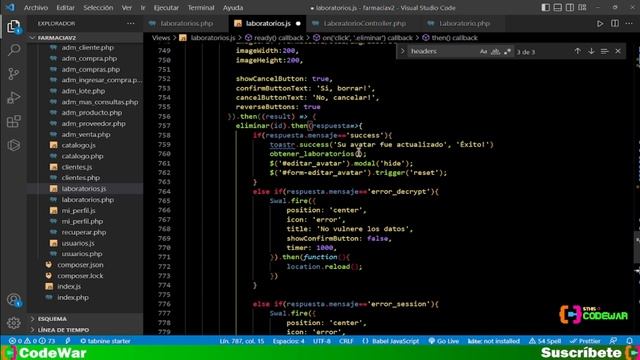The image size is (640, 360).
Task: Run the current file with play icon
Action: pyautogui.click(x=600, y=24)
